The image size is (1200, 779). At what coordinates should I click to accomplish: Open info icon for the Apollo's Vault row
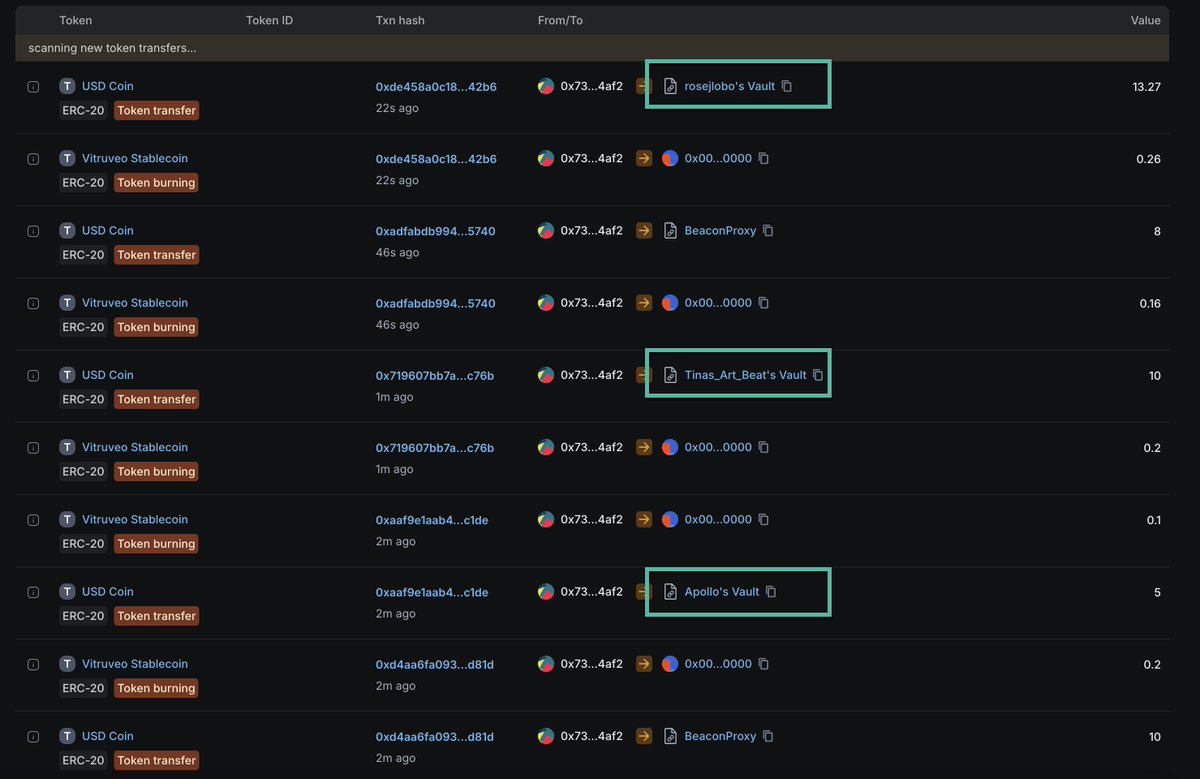33,592
